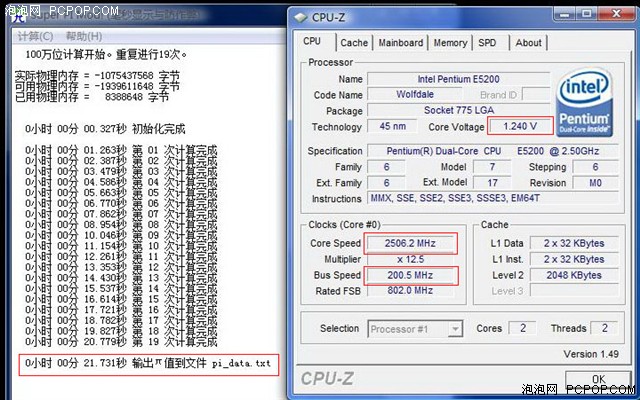This screenshot has width=640, height=400.
Task: Click the Bus Speed value 200.5 MHz
Action: coord(410,275)
